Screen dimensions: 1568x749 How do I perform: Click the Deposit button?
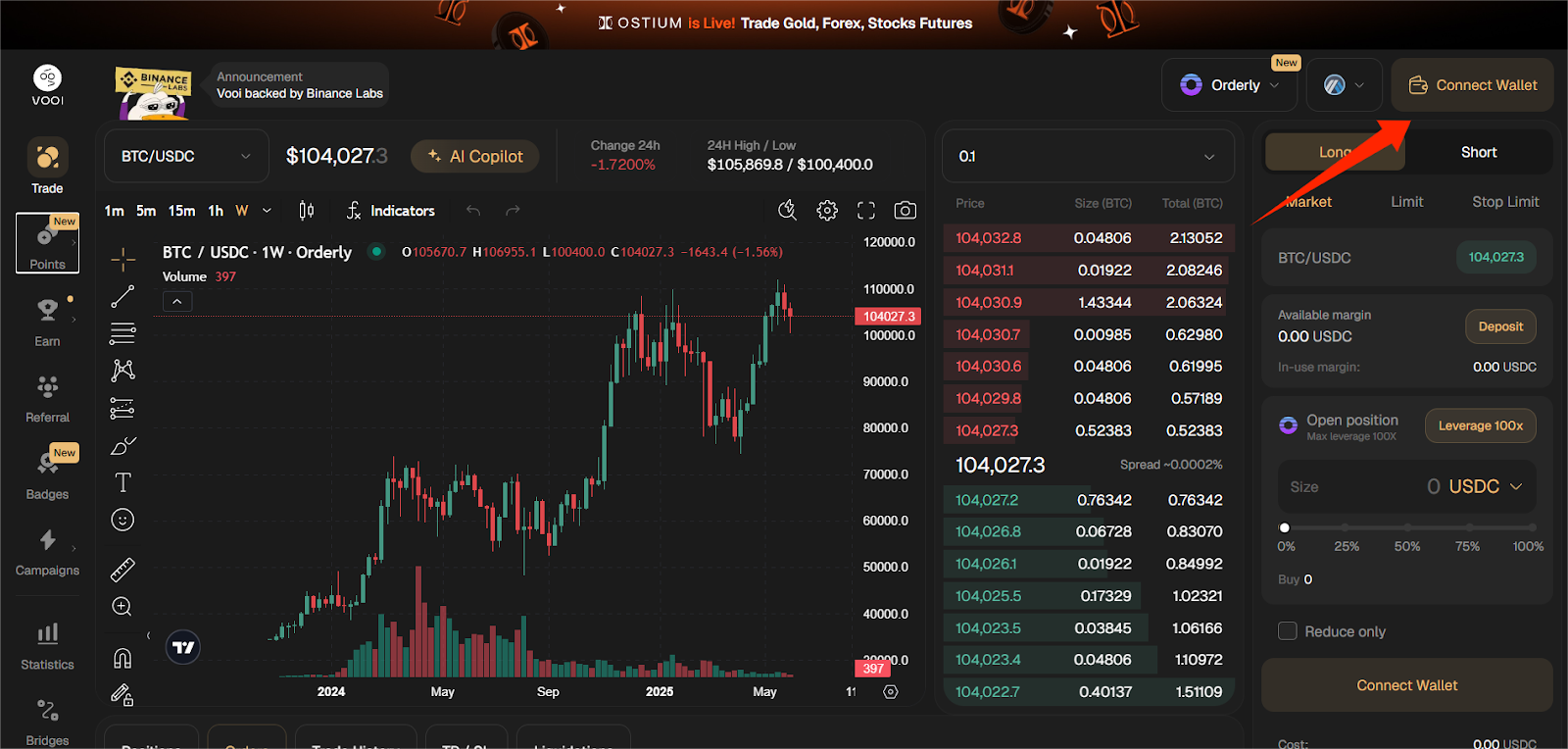1500,326
